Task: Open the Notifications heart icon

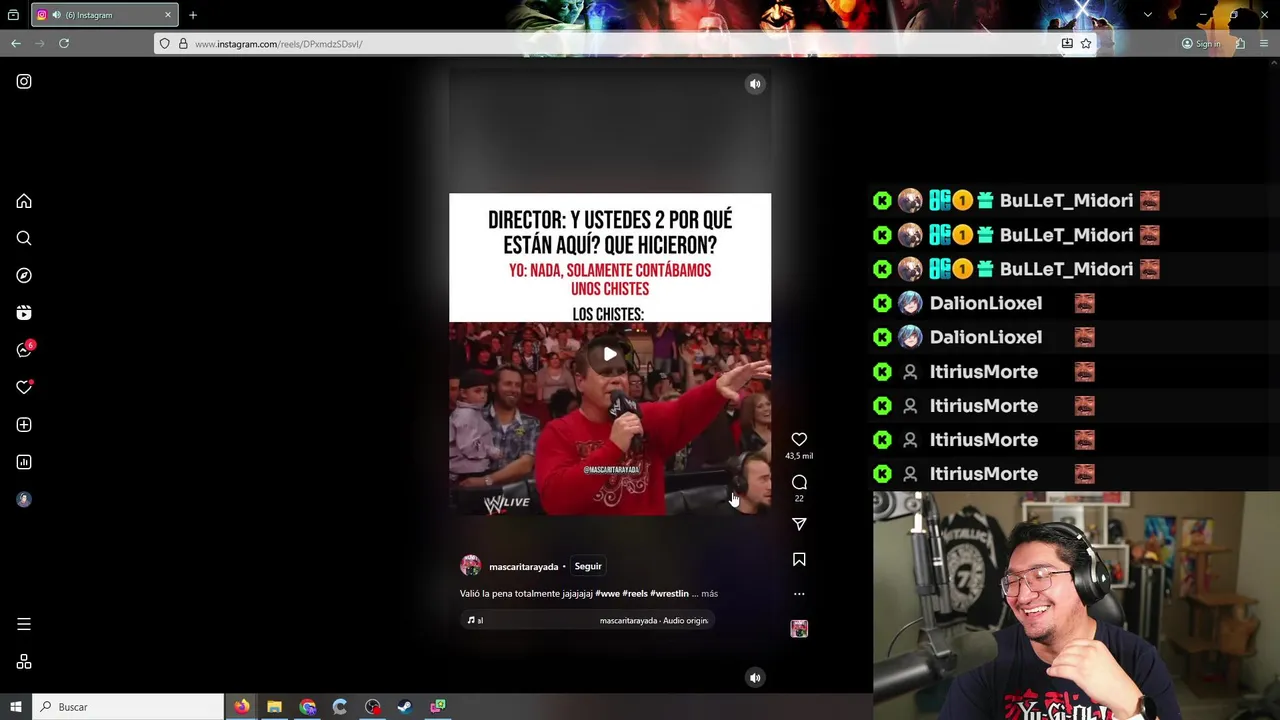Action: pos(24,387)
